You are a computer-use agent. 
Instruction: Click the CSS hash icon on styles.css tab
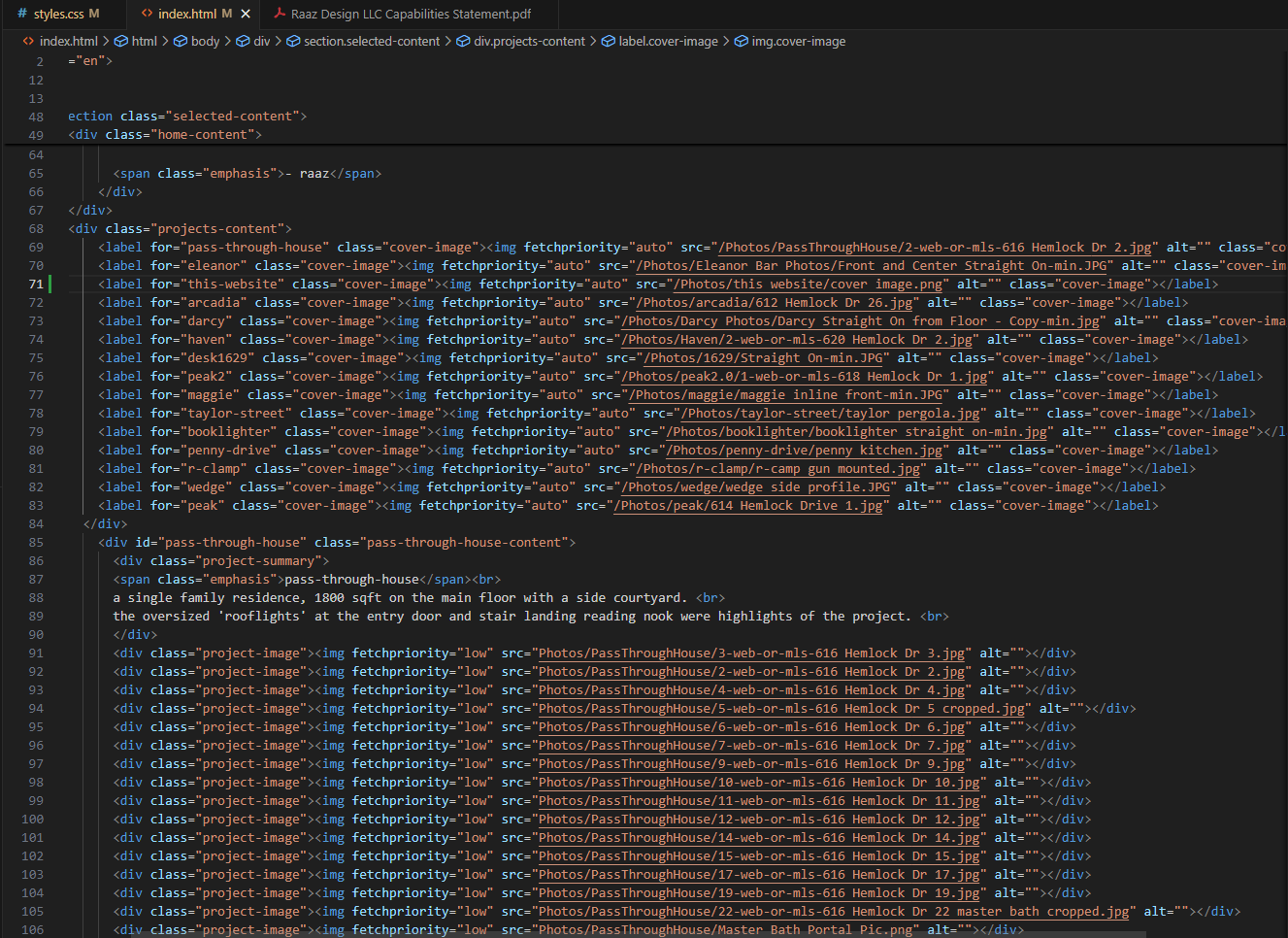pyautogui.click(x=22, y=14)
